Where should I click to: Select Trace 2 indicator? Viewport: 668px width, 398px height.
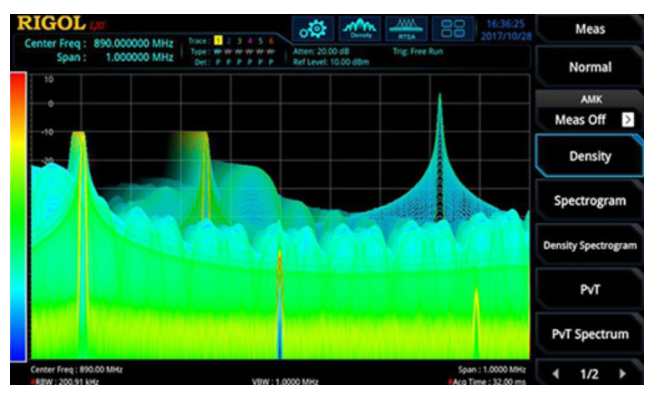[x=229, y=41]
